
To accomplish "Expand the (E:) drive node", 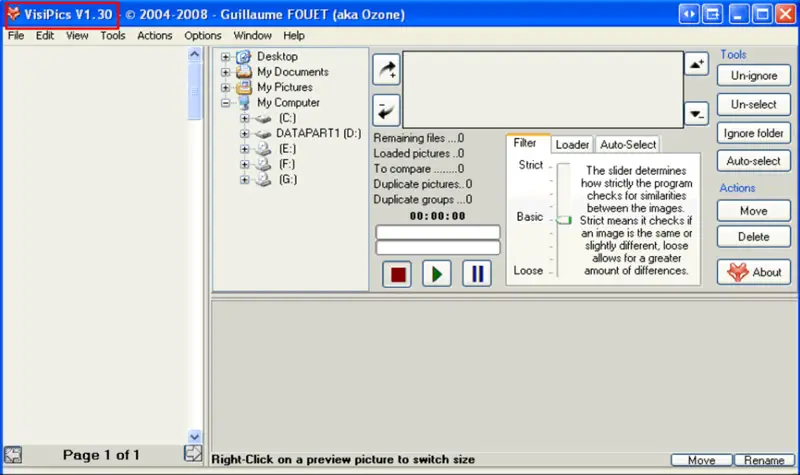I will (x=244, y=149).
